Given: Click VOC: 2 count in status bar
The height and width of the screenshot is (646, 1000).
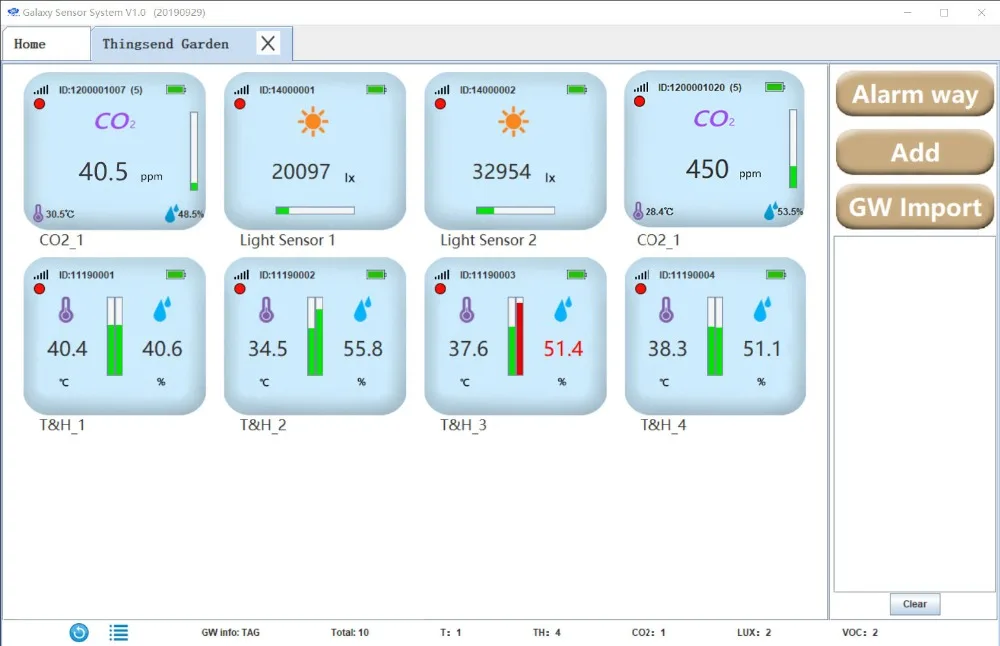Looking at the screenshot, I should click(x=860, y=633).
